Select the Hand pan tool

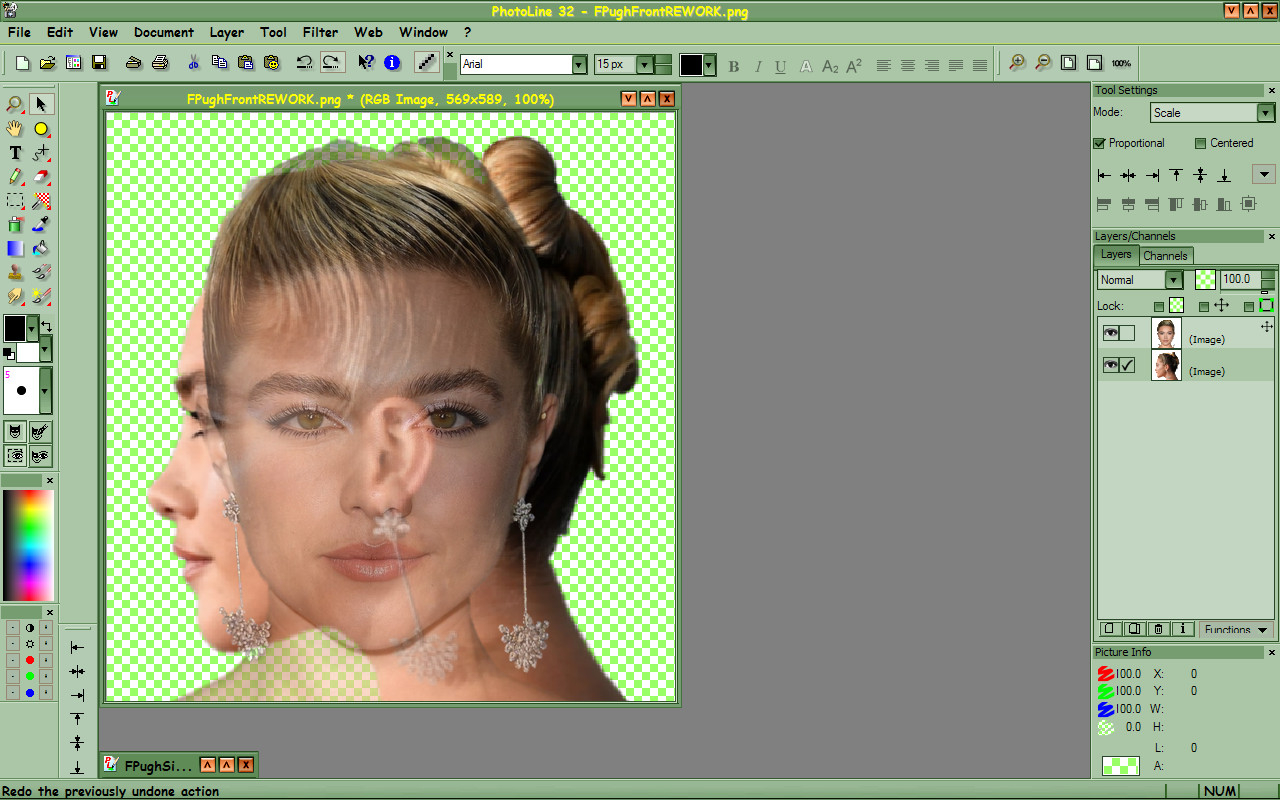tap(15, 129)
